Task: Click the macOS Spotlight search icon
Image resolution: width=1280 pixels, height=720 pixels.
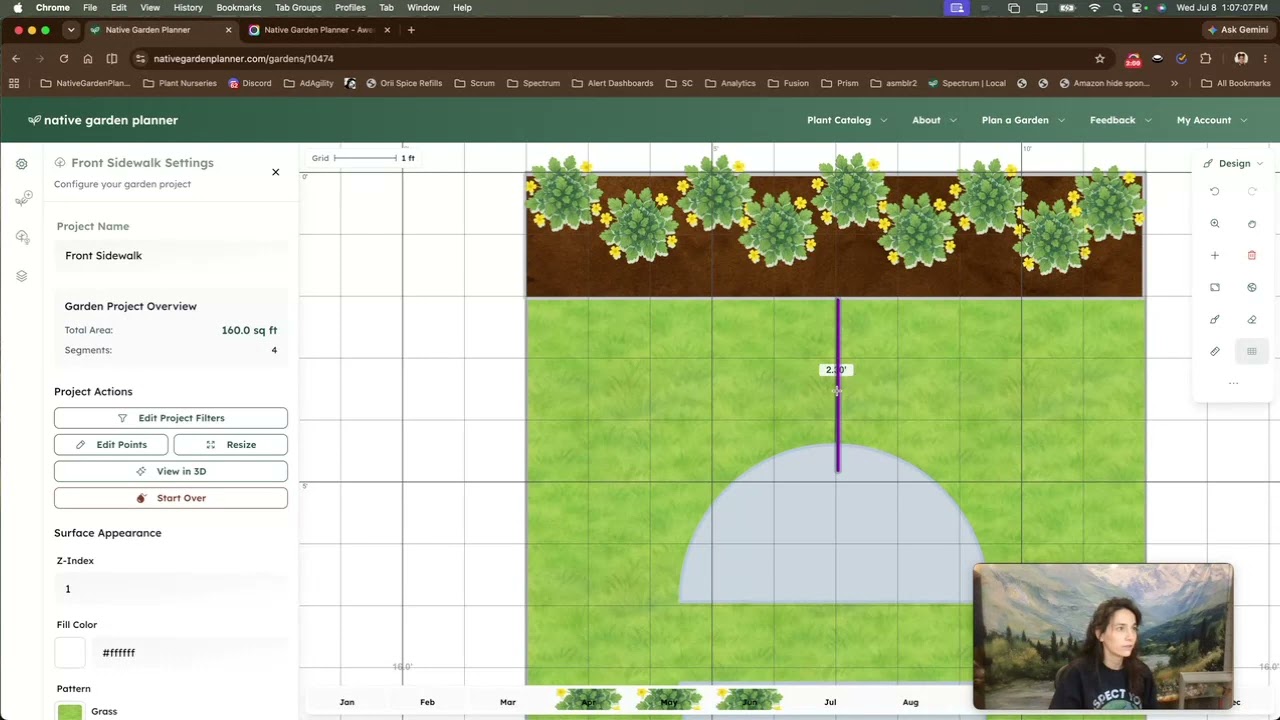Action: tap(1118, 7)
